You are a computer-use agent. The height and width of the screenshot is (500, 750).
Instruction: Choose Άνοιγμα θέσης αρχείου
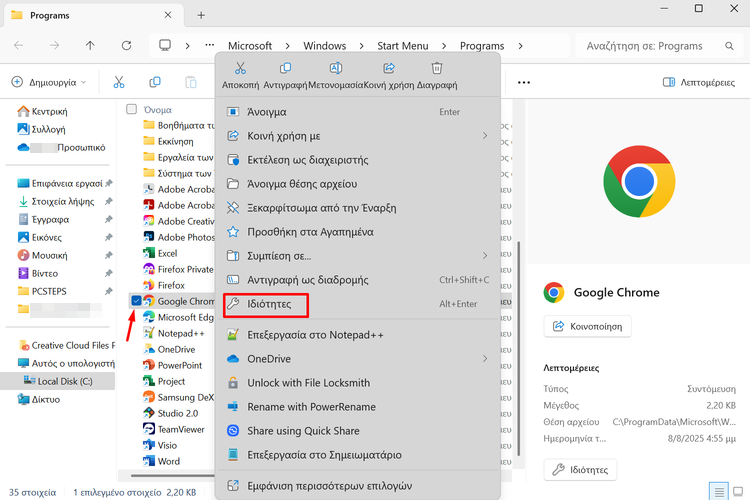(358, 184)
